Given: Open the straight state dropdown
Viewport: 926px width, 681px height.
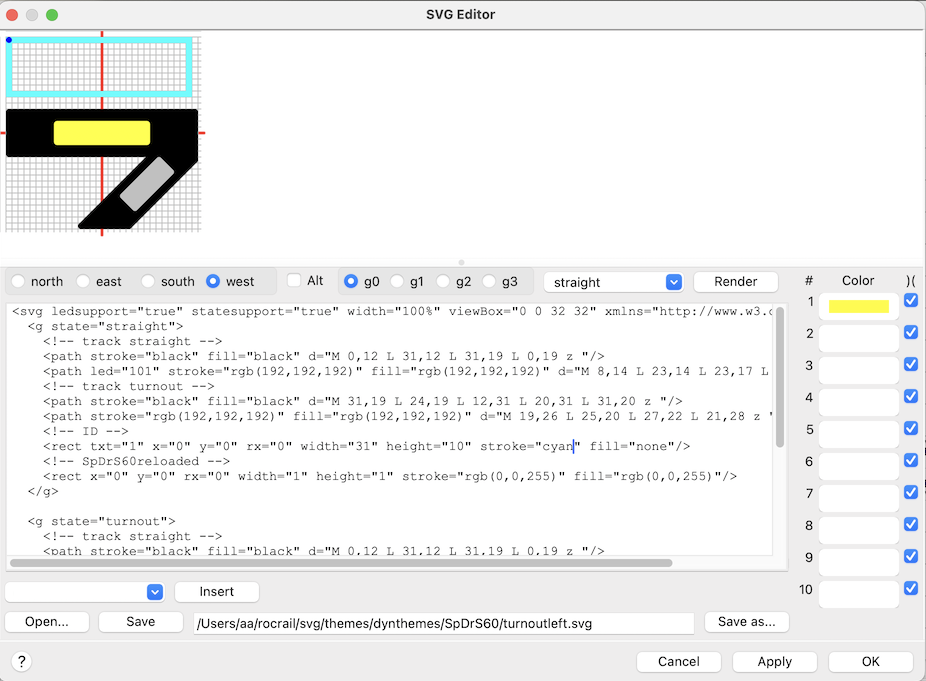Looking at the screenshot, I should 612,282.
